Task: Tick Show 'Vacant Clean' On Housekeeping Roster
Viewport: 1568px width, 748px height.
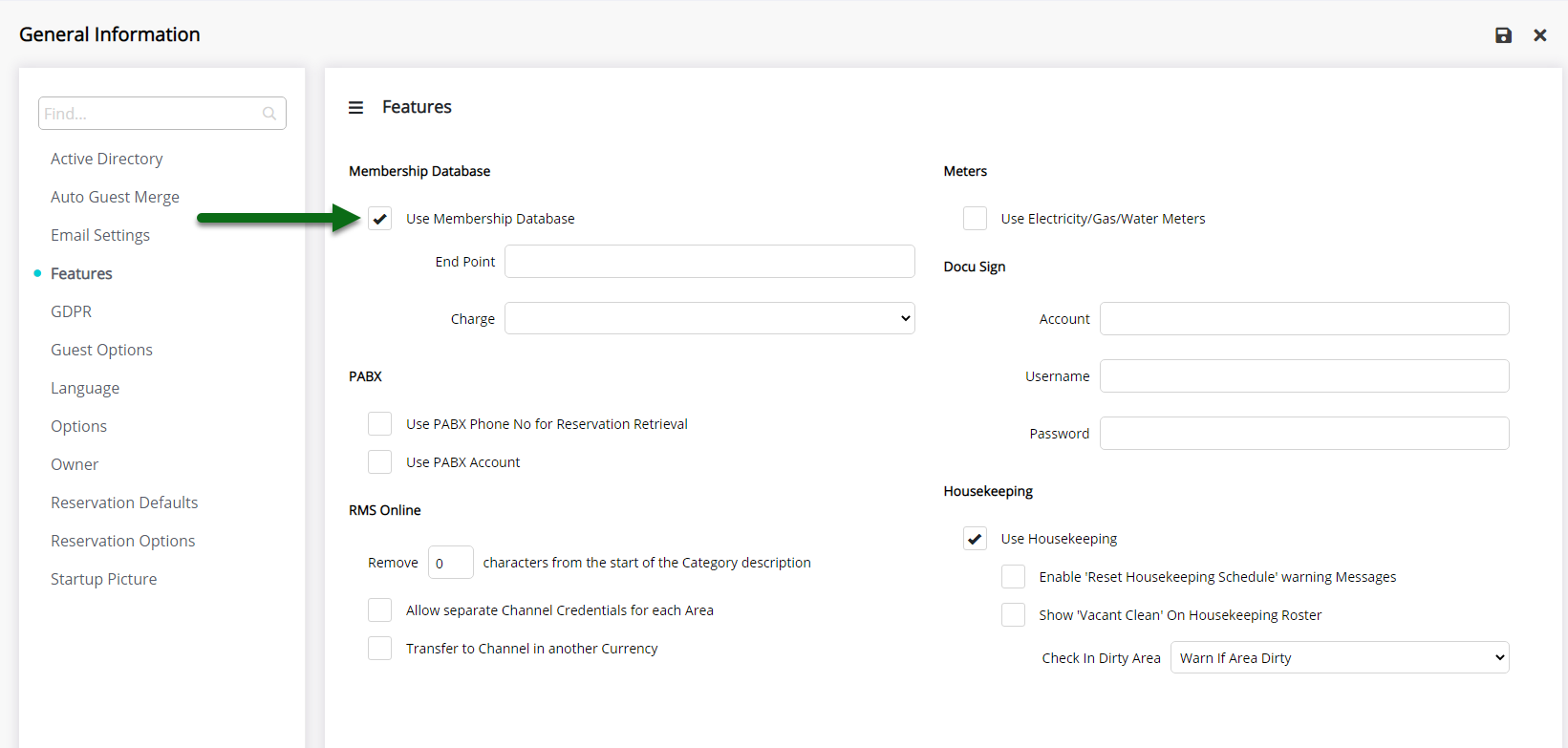Action: 1013,615
